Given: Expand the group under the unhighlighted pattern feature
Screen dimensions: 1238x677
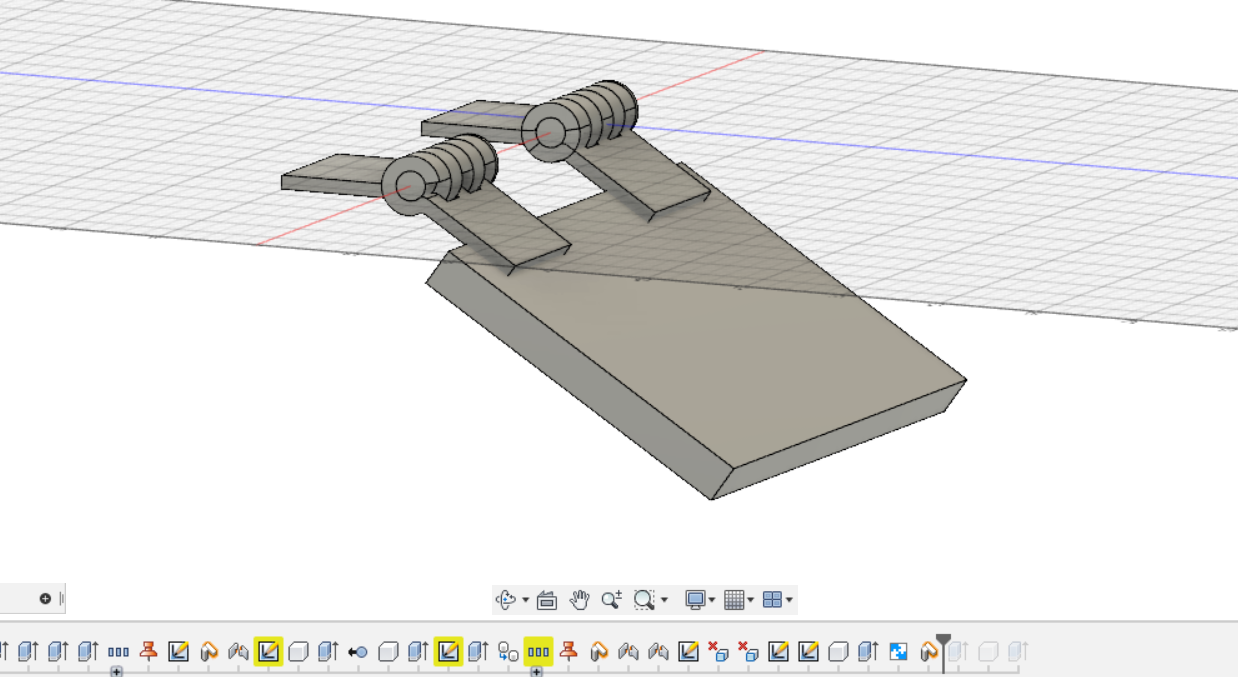Looking at the screenshot, I should pos(116,672).
